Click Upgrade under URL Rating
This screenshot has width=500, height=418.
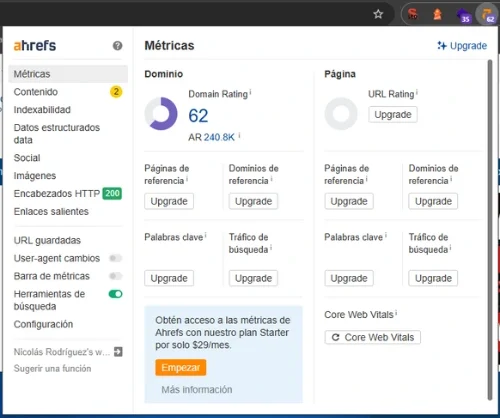(x=393, y=115)
